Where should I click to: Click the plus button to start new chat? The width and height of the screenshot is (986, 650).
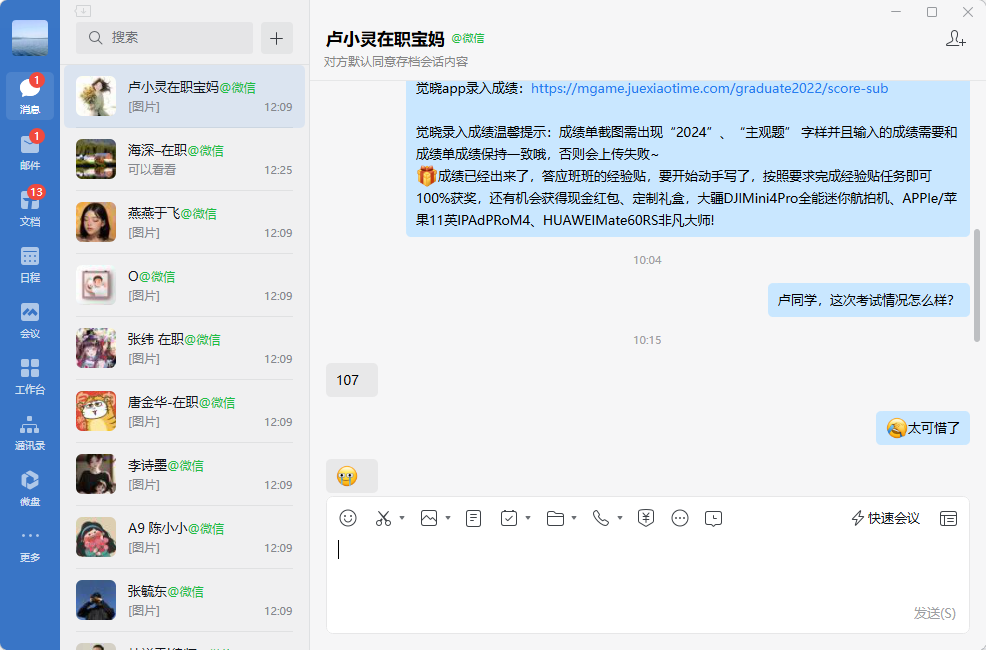pos(277,38)
